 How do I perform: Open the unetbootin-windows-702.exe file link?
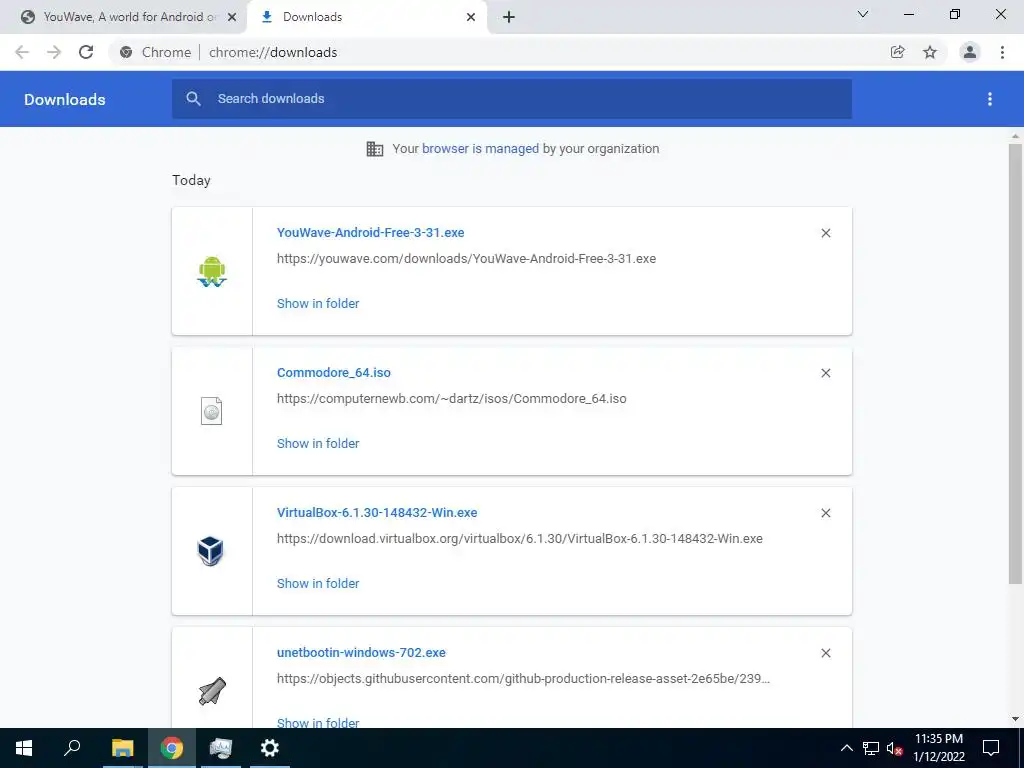tap(361, 652)
